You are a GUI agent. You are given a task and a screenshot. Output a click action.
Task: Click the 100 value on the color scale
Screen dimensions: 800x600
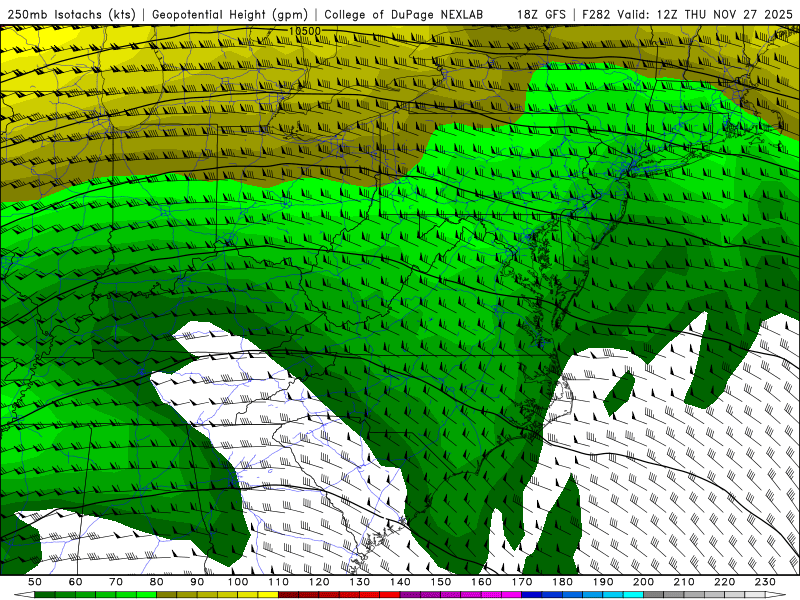238,582
